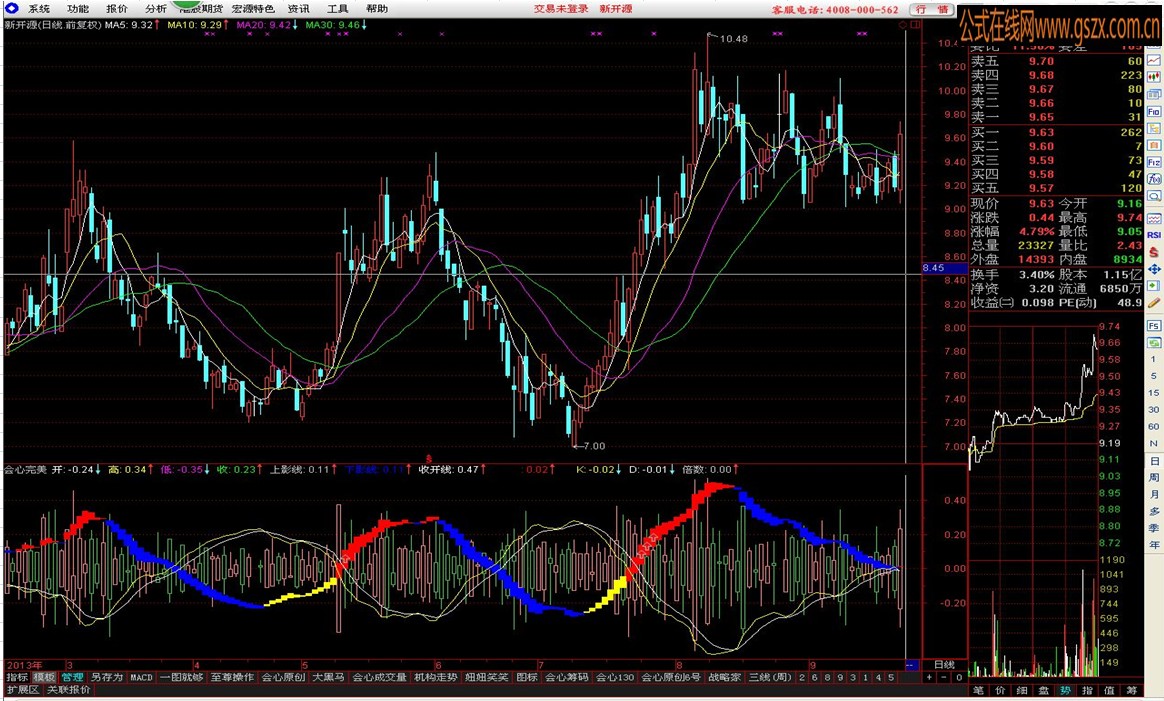This screenshot has height=701, width=1164.
Task: Click the 行情 button at top
Action: [932, 9]
